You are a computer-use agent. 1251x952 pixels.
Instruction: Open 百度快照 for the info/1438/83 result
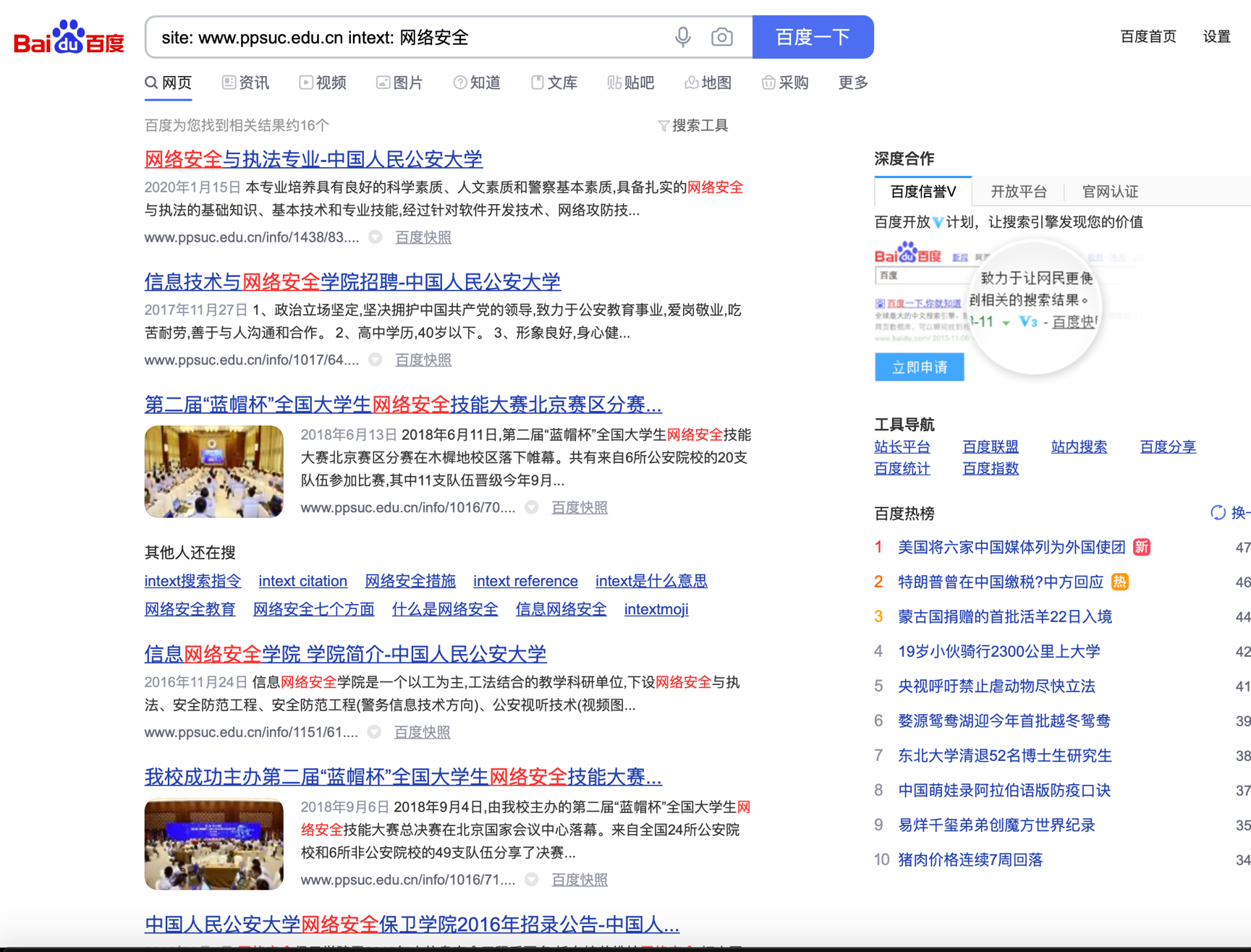[x=423, y=237]
